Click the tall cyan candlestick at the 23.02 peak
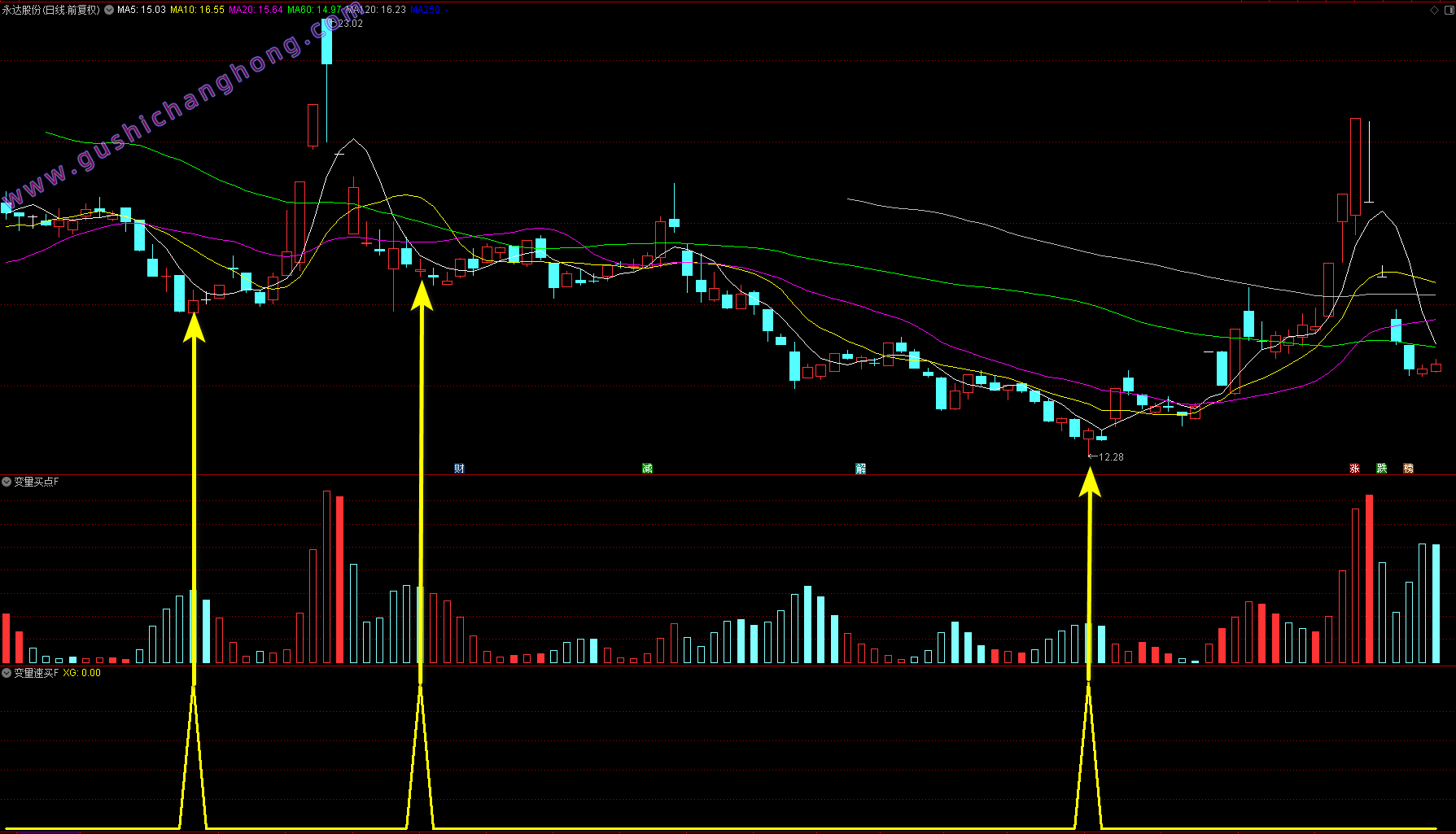The width and height of the screenshot is (1456, 834). 327,41
